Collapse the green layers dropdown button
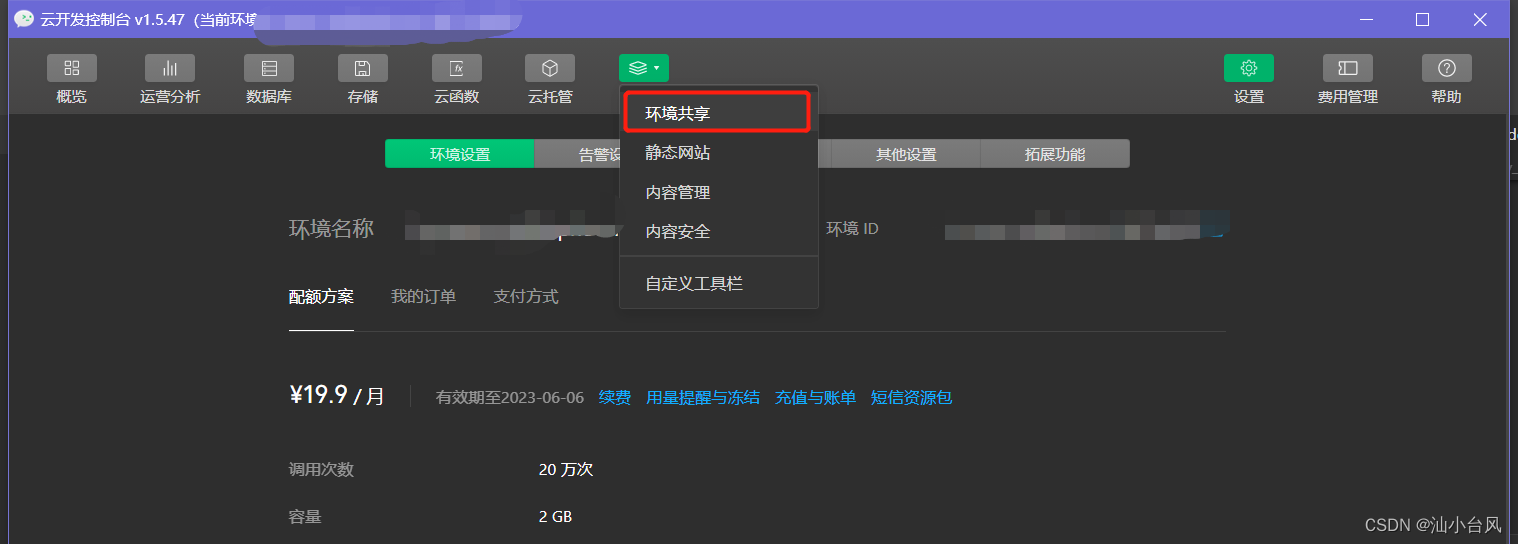This screenshot has width=1518, height=544. click(x=644, y=68)
